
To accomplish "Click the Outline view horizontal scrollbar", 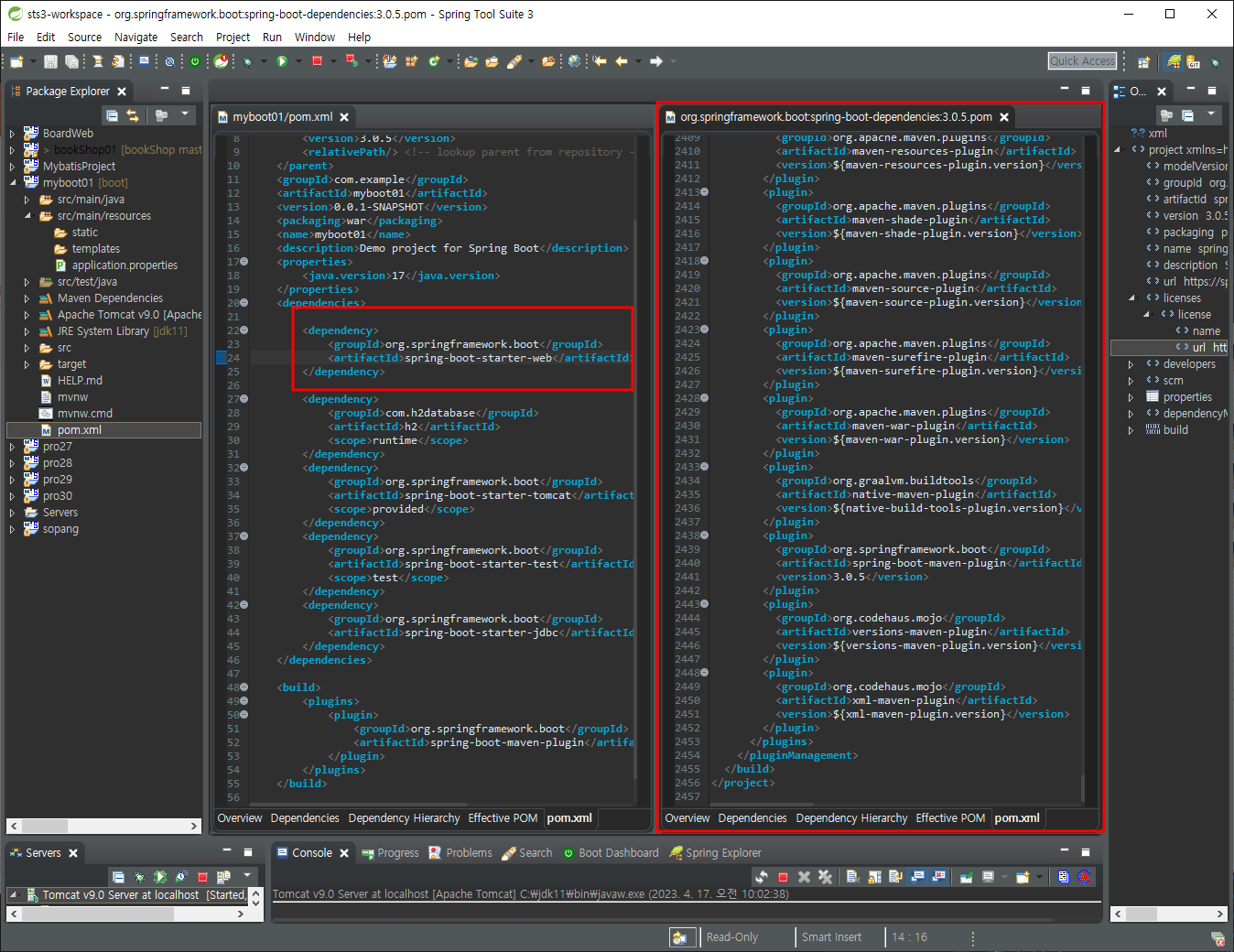I will point(1168,914).
